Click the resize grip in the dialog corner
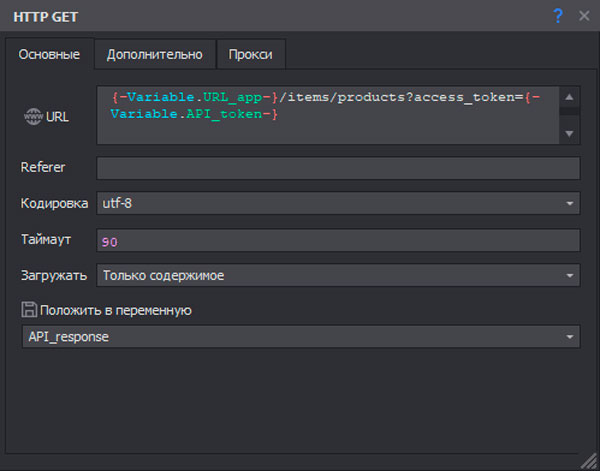This screenshot has height=471, width=600. tap(588, 459)
